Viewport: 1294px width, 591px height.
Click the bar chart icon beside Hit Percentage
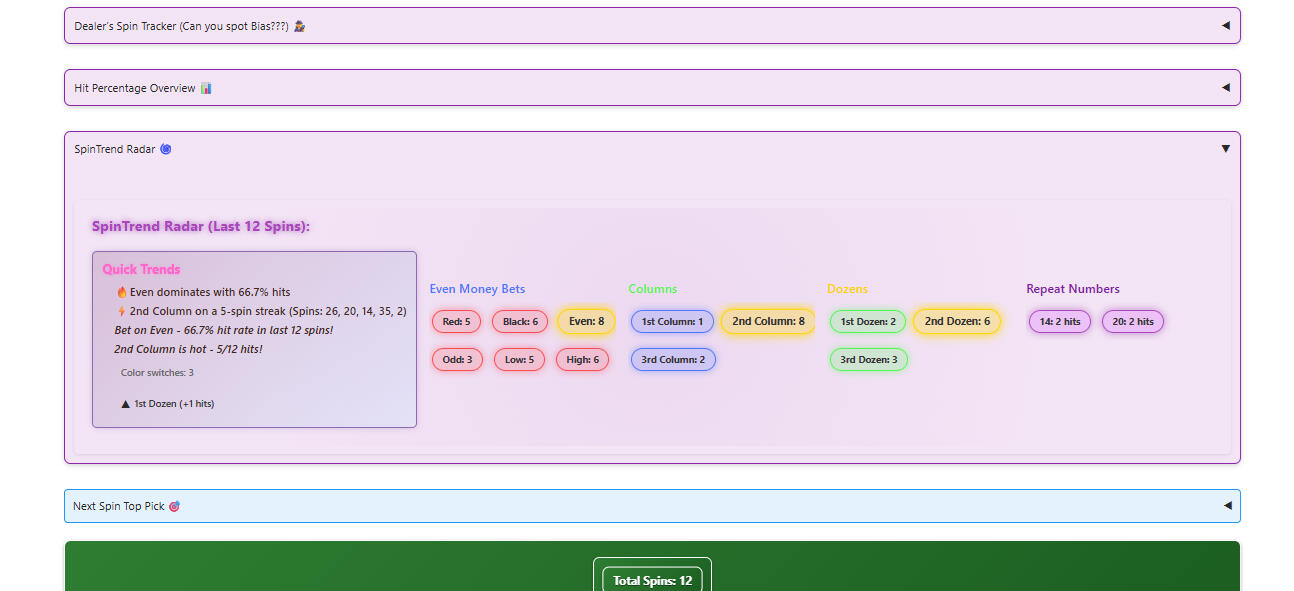pos(206,88)
